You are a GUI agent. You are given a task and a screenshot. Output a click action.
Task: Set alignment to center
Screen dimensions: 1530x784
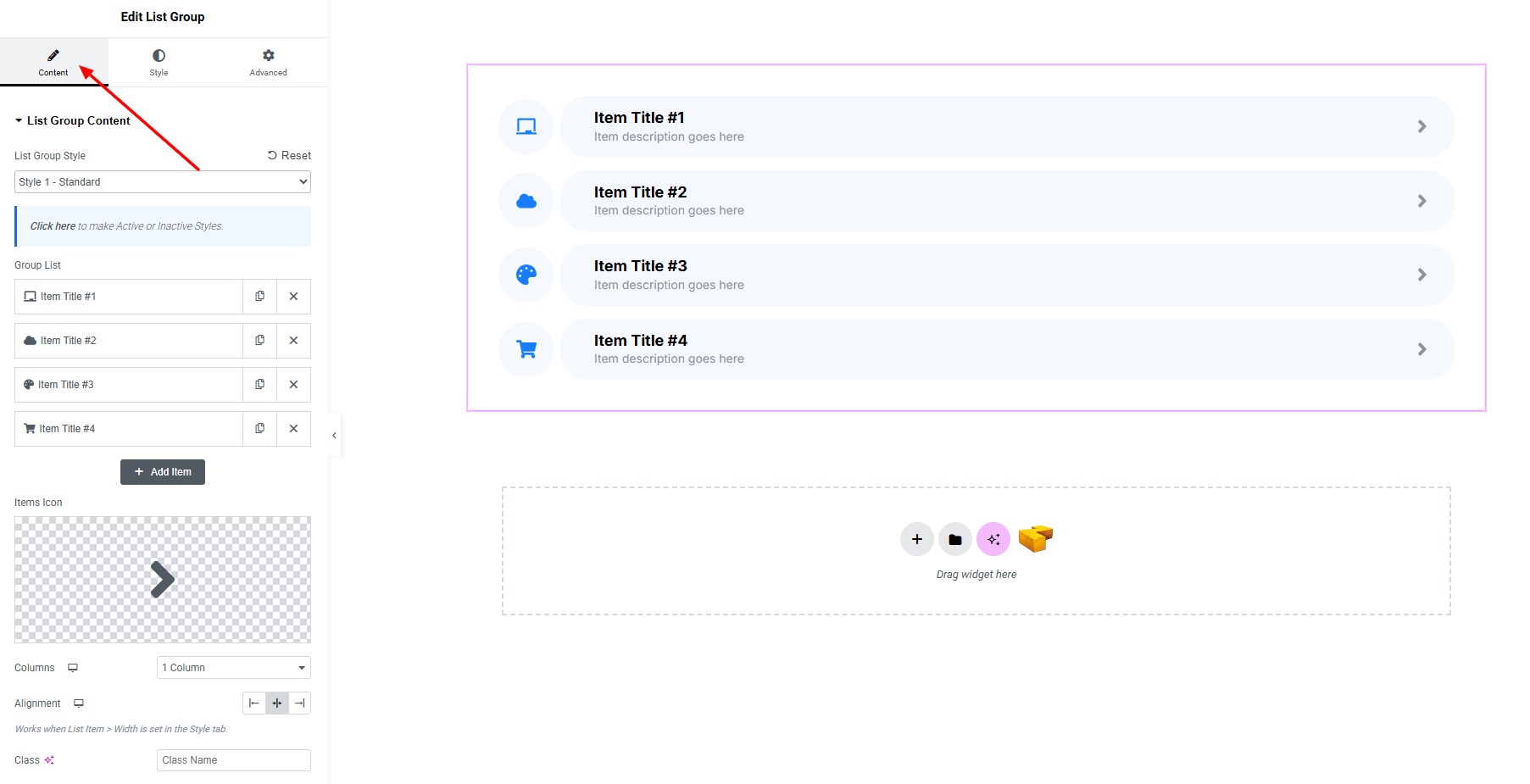(x=277, y=703)
